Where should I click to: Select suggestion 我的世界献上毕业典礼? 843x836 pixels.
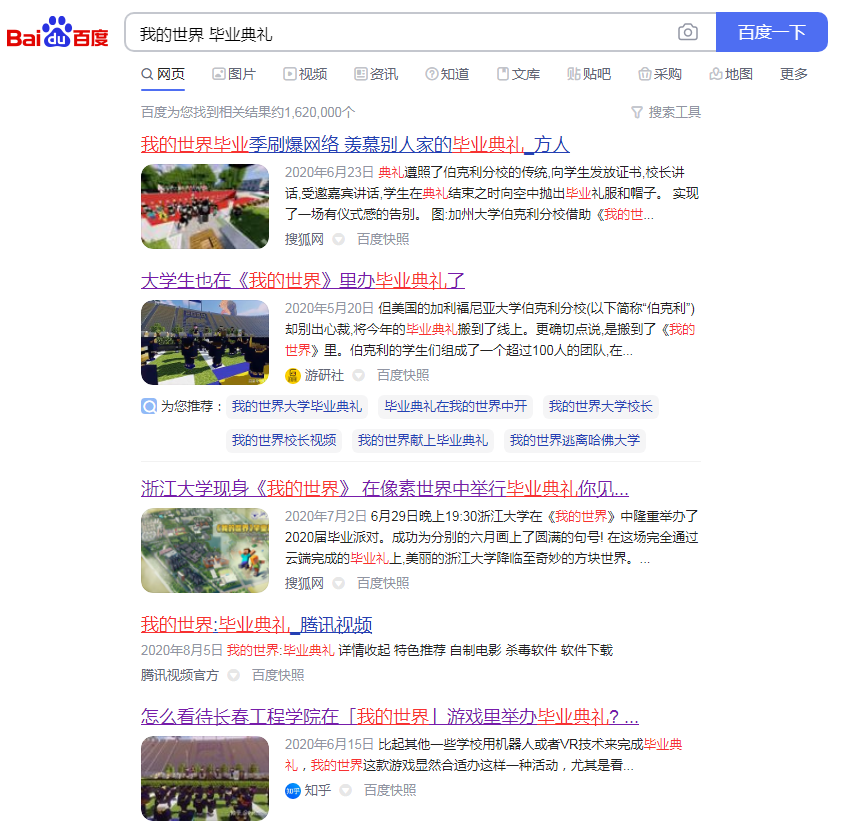(x=423, y=440)
